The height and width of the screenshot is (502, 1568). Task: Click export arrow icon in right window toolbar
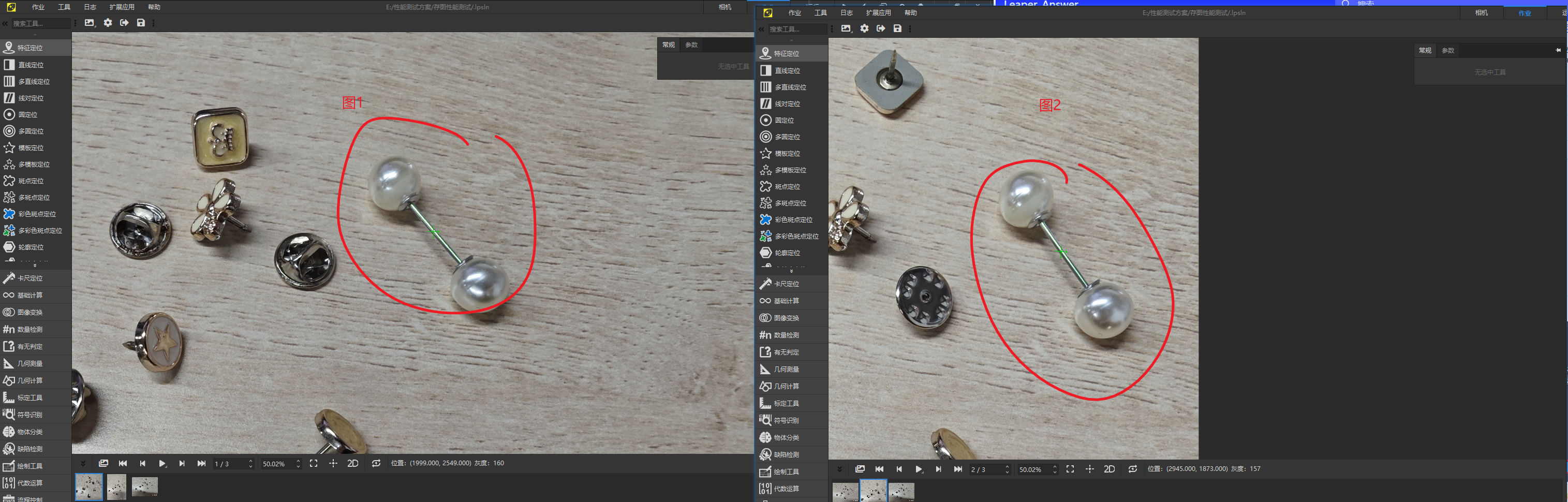[x=881, y=28]
